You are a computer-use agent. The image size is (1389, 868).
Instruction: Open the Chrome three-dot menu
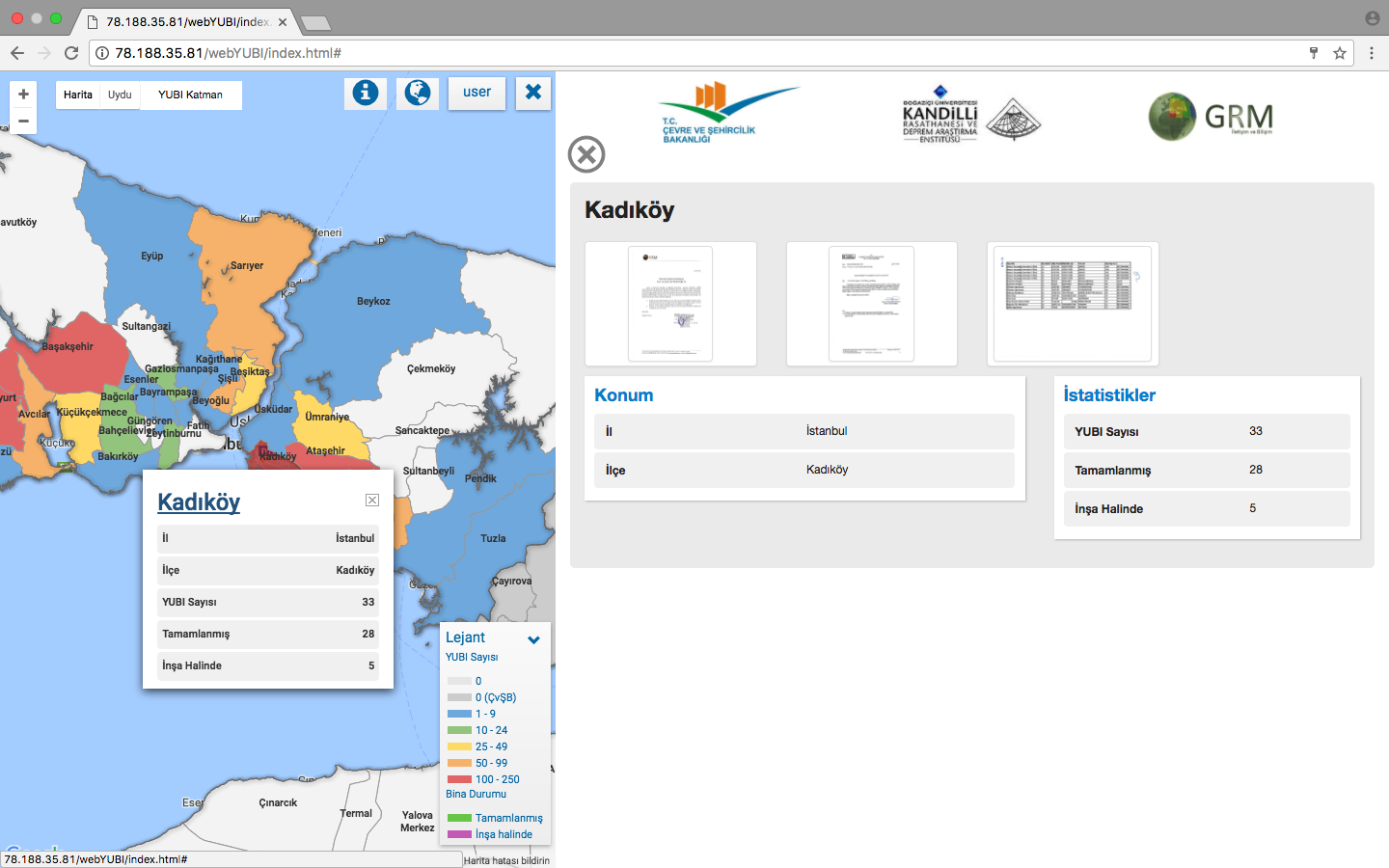coord(1372,53)
